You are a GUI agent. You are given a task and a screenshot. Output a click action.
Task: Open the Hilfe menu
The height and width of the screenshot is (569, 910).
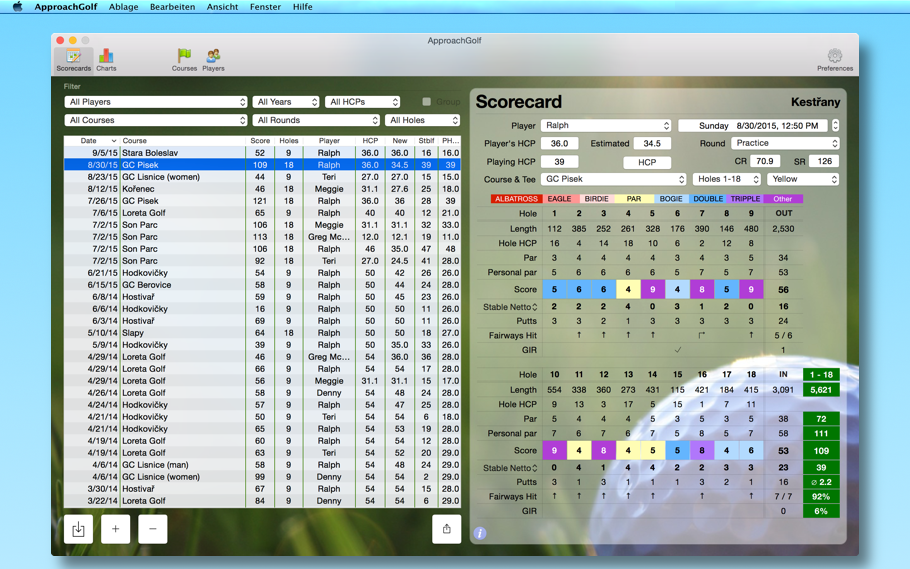302,7
